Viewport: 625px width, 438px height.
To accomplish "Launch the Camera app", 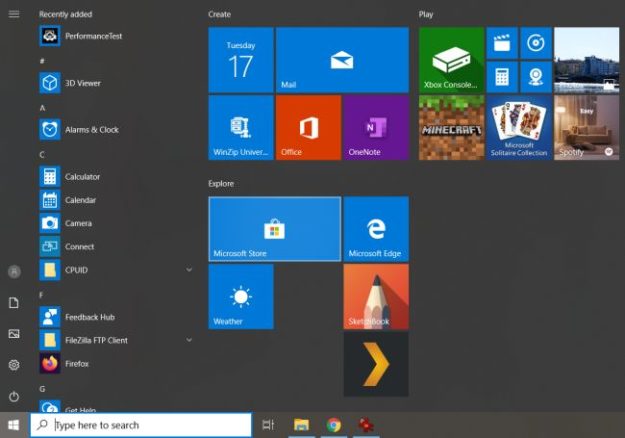I will click(x=116, y=223).
